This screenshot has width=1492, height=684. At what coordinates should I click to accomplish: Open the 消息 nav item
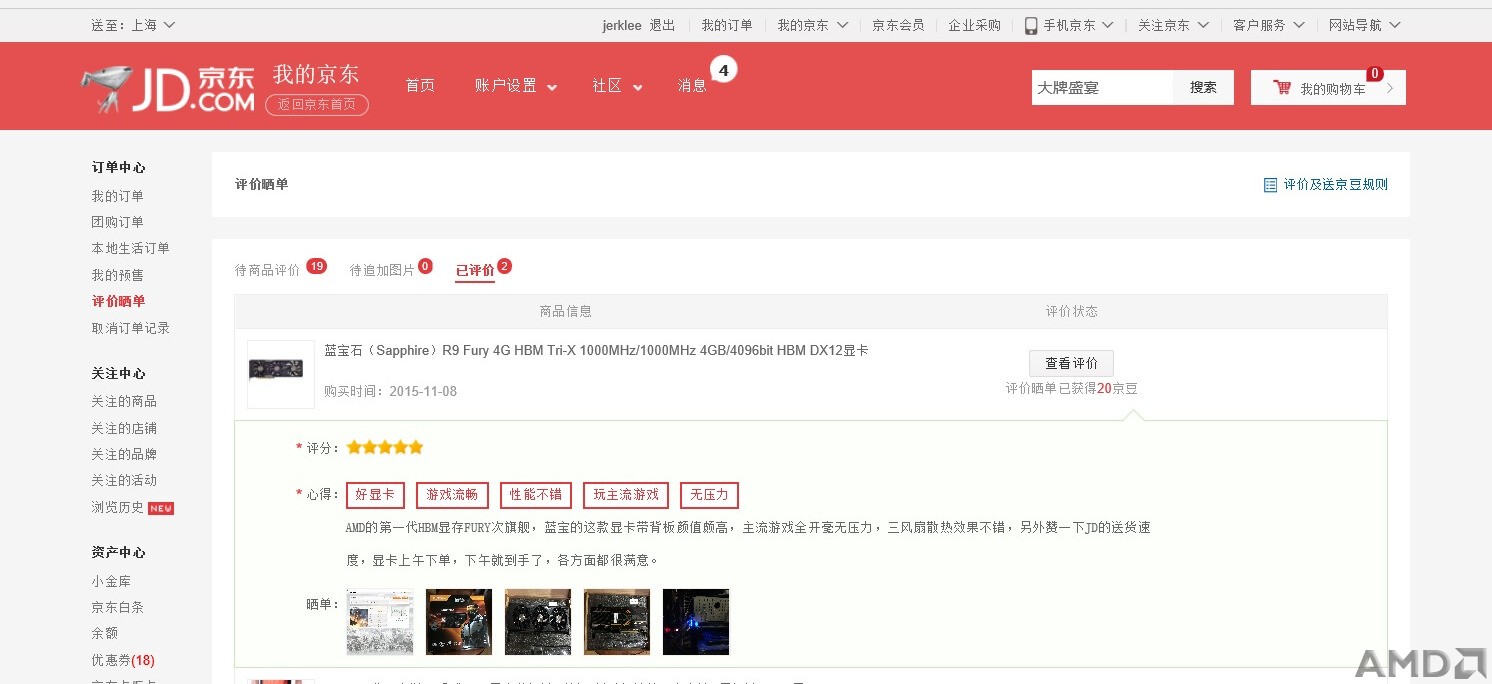tap(692, 86)
